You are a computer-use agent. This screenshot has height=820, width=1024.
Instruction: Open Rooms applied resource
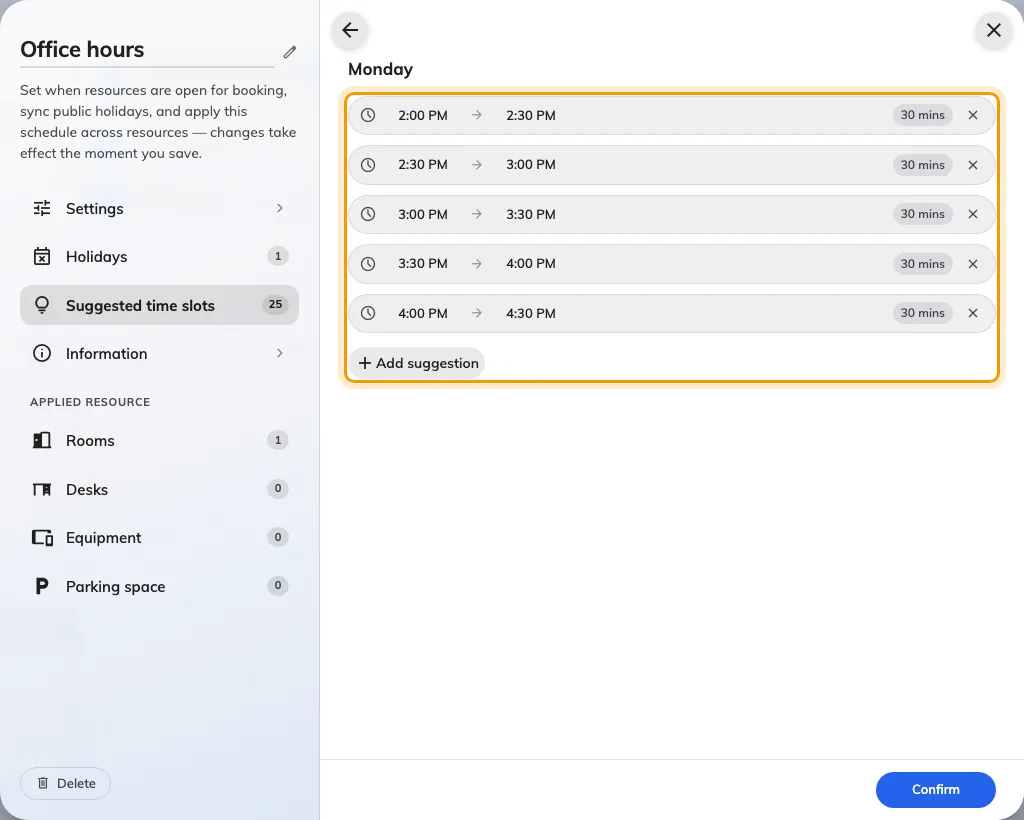(x=159, y=441)
